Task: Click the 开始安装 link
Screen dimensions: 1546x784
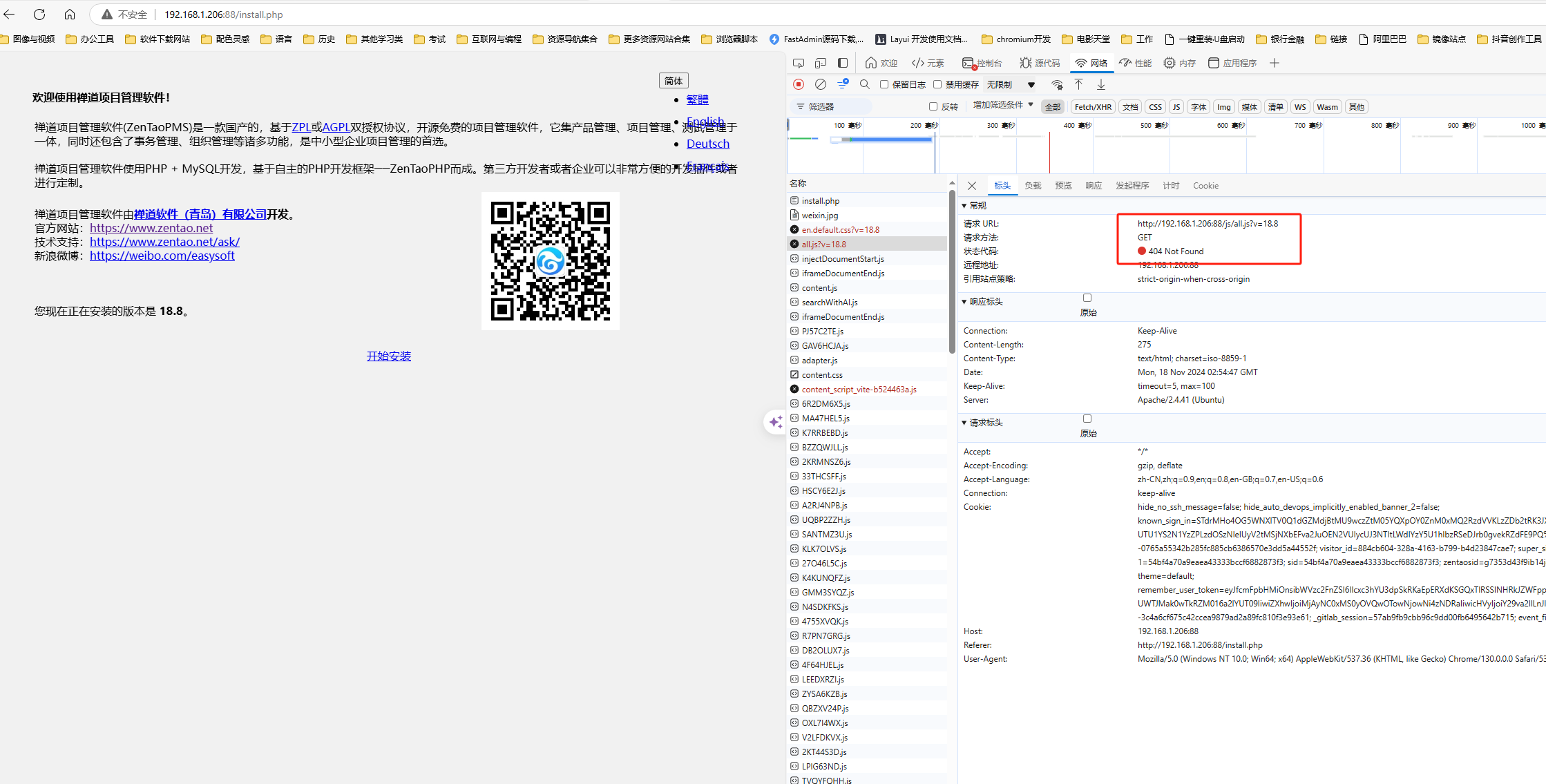Action: pyautogui.click(x=389, y=356)
